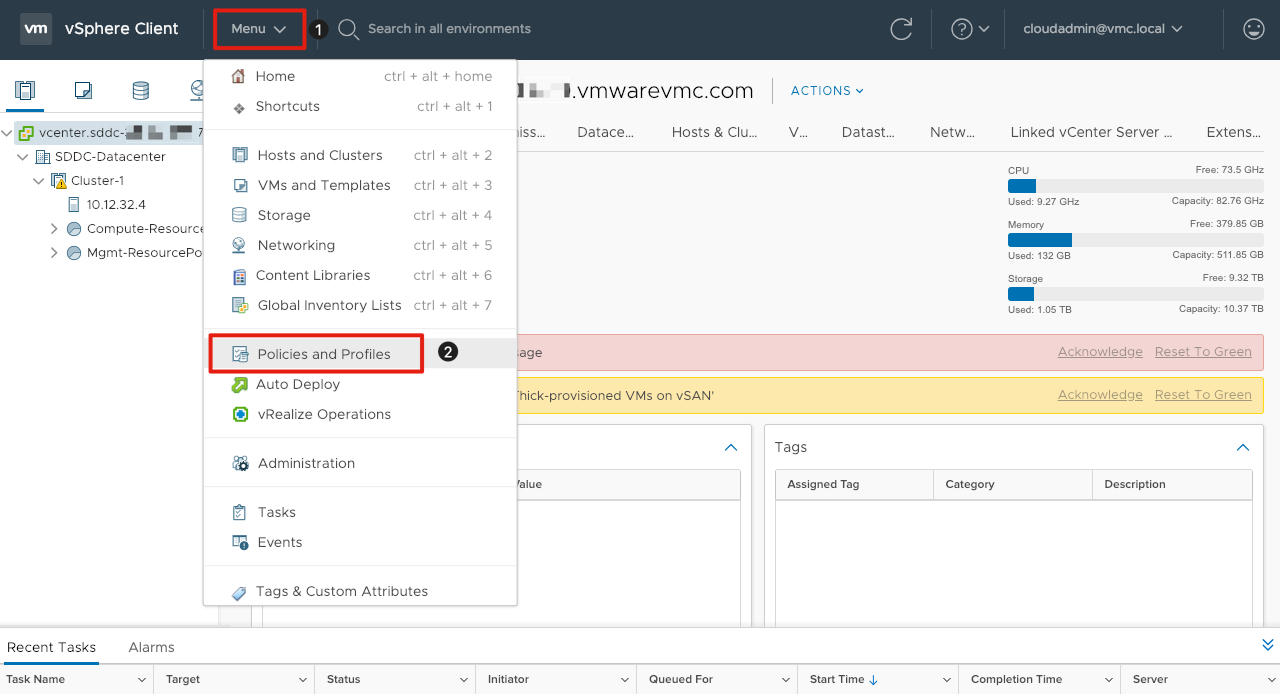This screenshot has height=694, width=1280.
Task: Select the Storage inventory icon
Action: 141,91
